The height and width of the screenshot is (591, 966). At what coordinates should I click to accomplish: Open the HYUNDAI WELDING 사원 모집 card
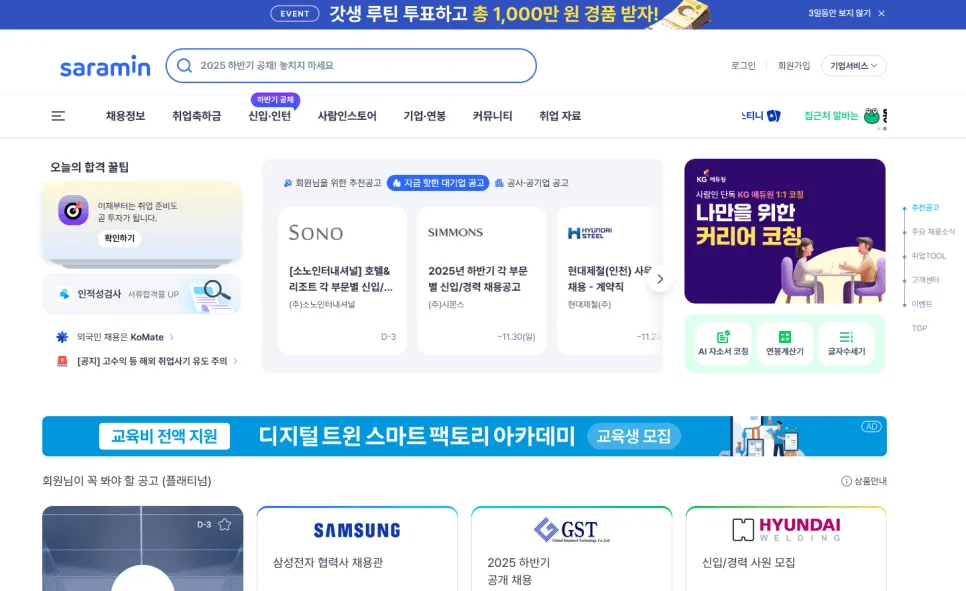pyautogui.click(x=786, y=548)
